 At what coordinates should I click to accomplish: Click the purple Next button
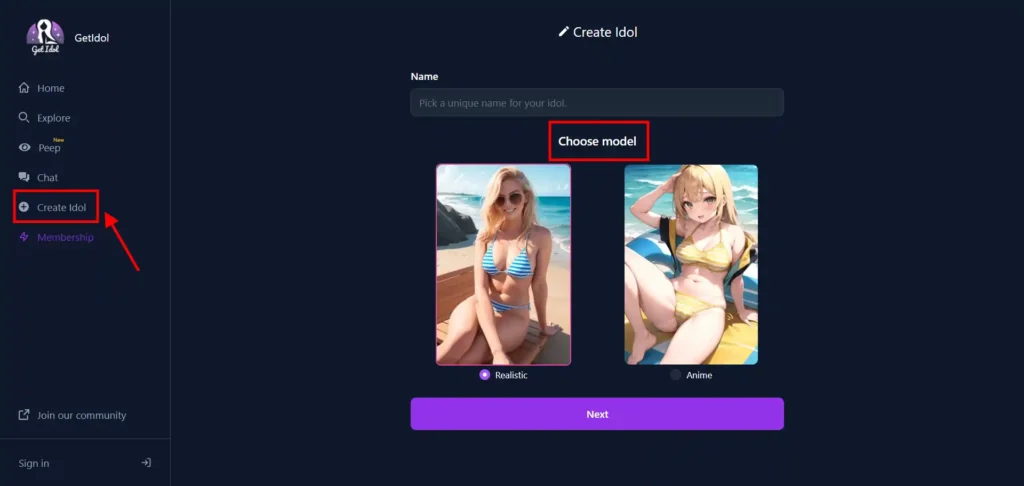(x=597, y=414)
